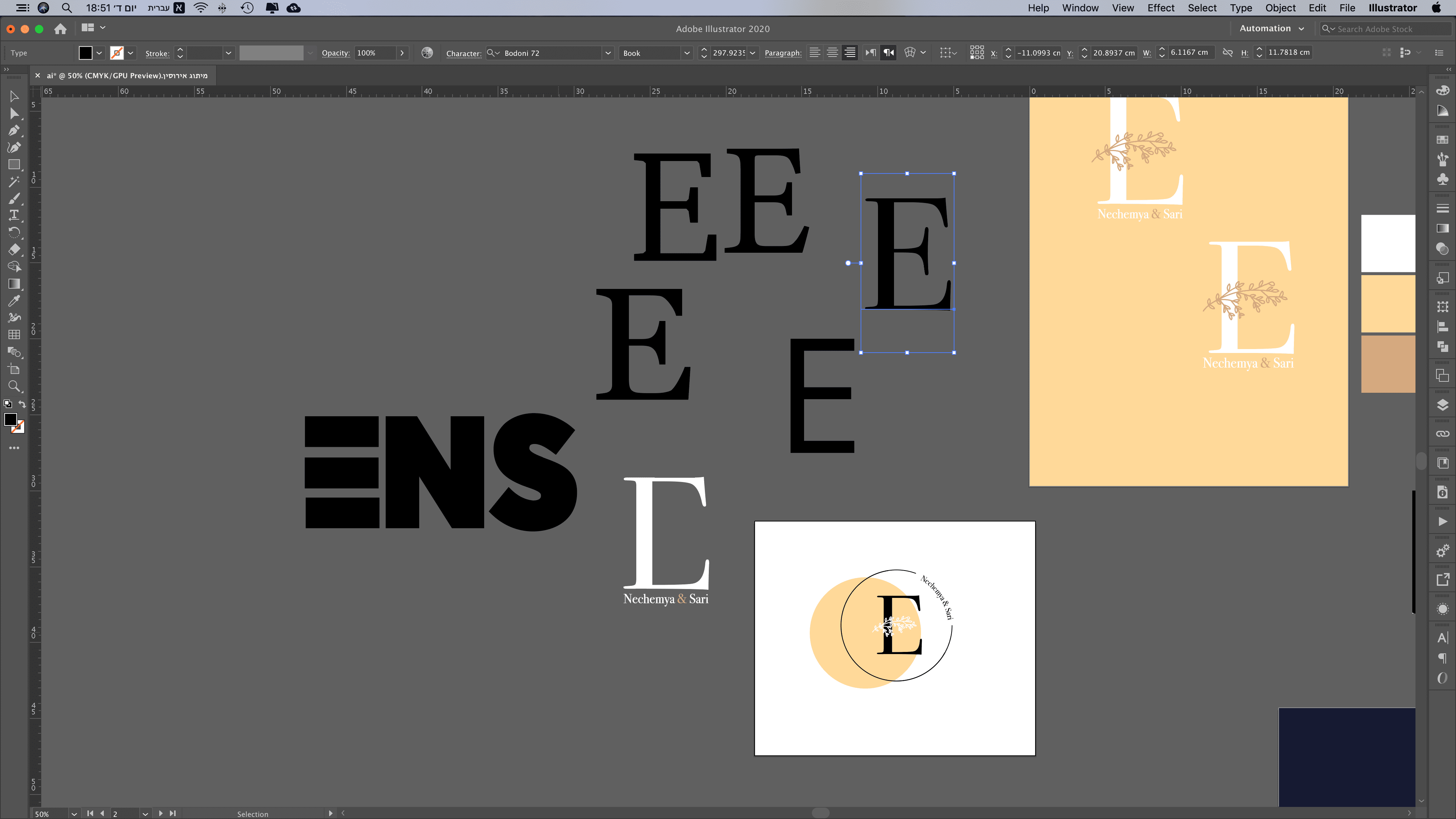Open the Bodoni 72 font family dropdown
Image resolution: width=1456 pixels, height=819 pixels.
[608, 53]
